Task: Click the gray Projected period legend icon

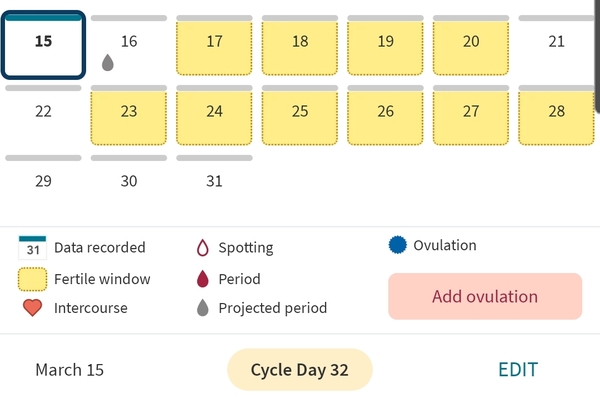Action: [x=201, y=308]
